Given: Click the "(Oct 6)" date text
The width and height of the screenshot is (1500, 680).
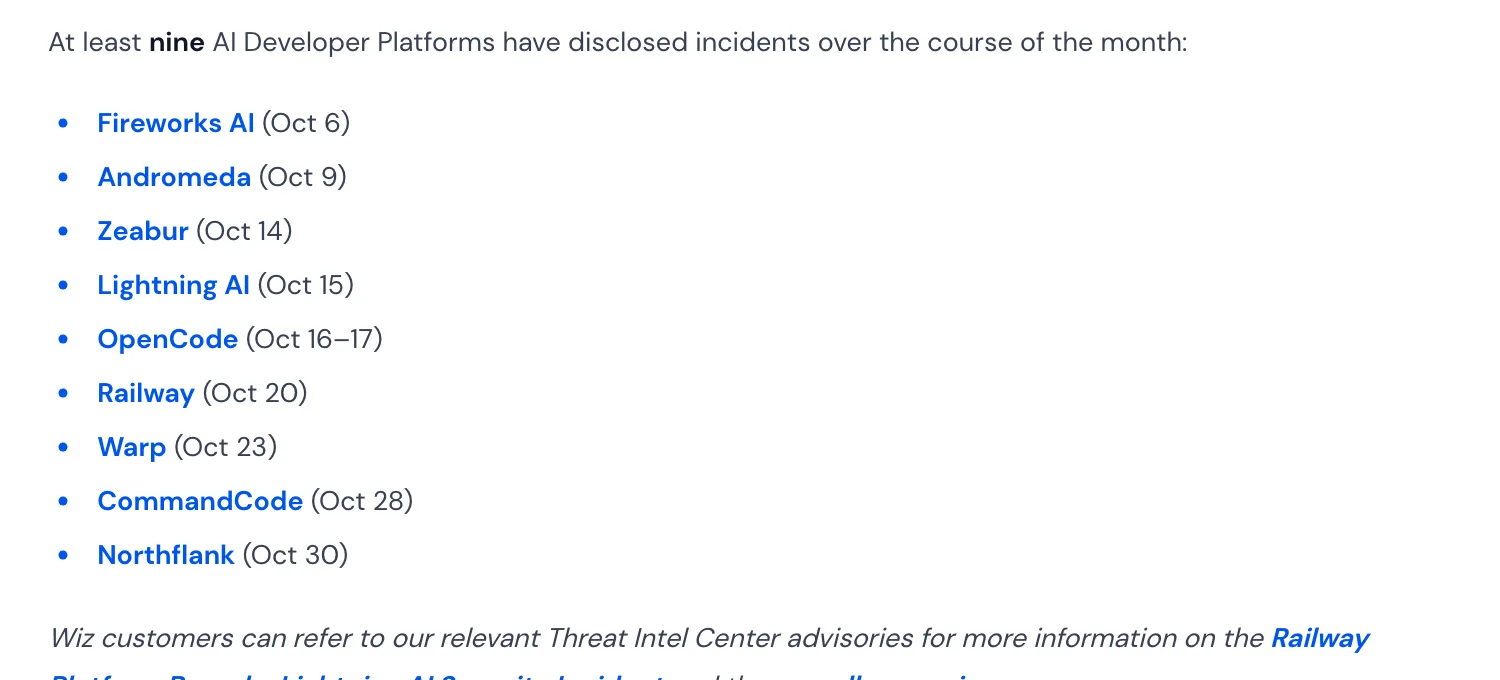Looking at the screenshot, I should (306, 123).
